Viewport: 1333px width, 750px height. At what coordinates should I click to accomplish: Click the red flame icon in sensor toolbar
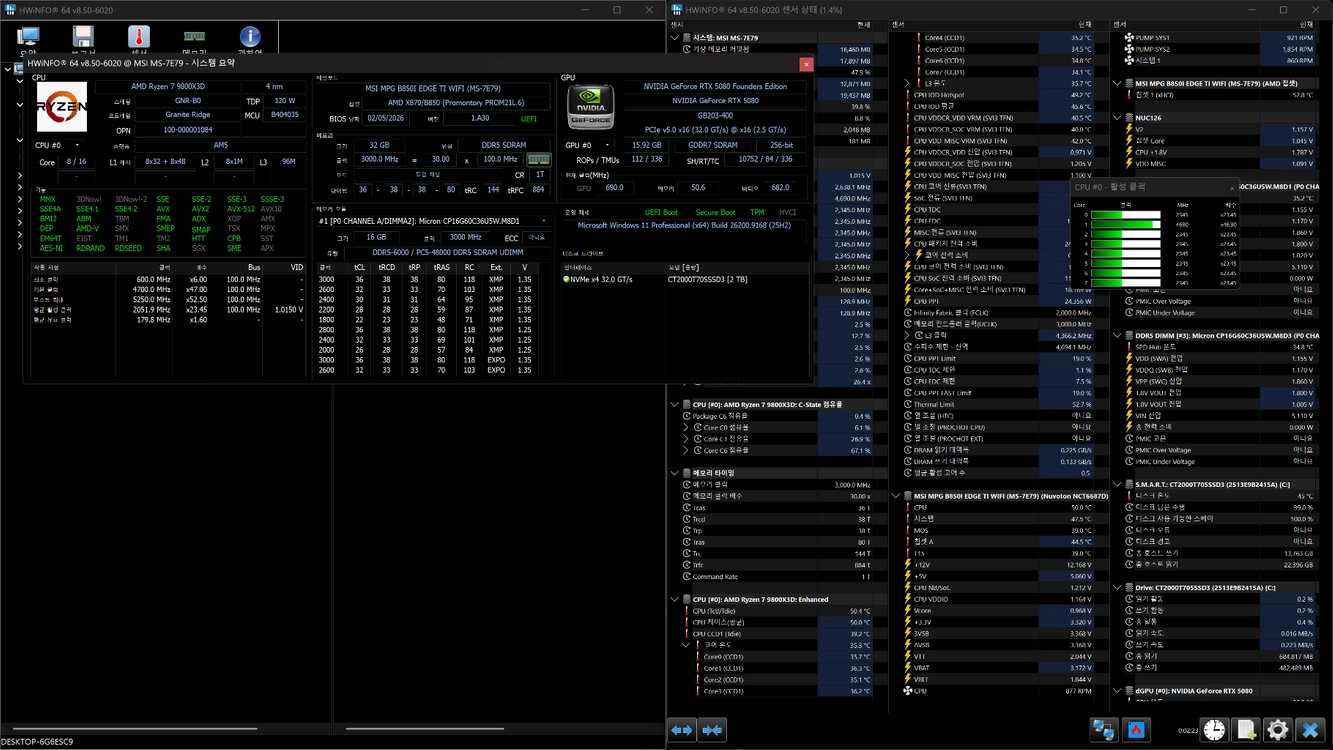1137,730
